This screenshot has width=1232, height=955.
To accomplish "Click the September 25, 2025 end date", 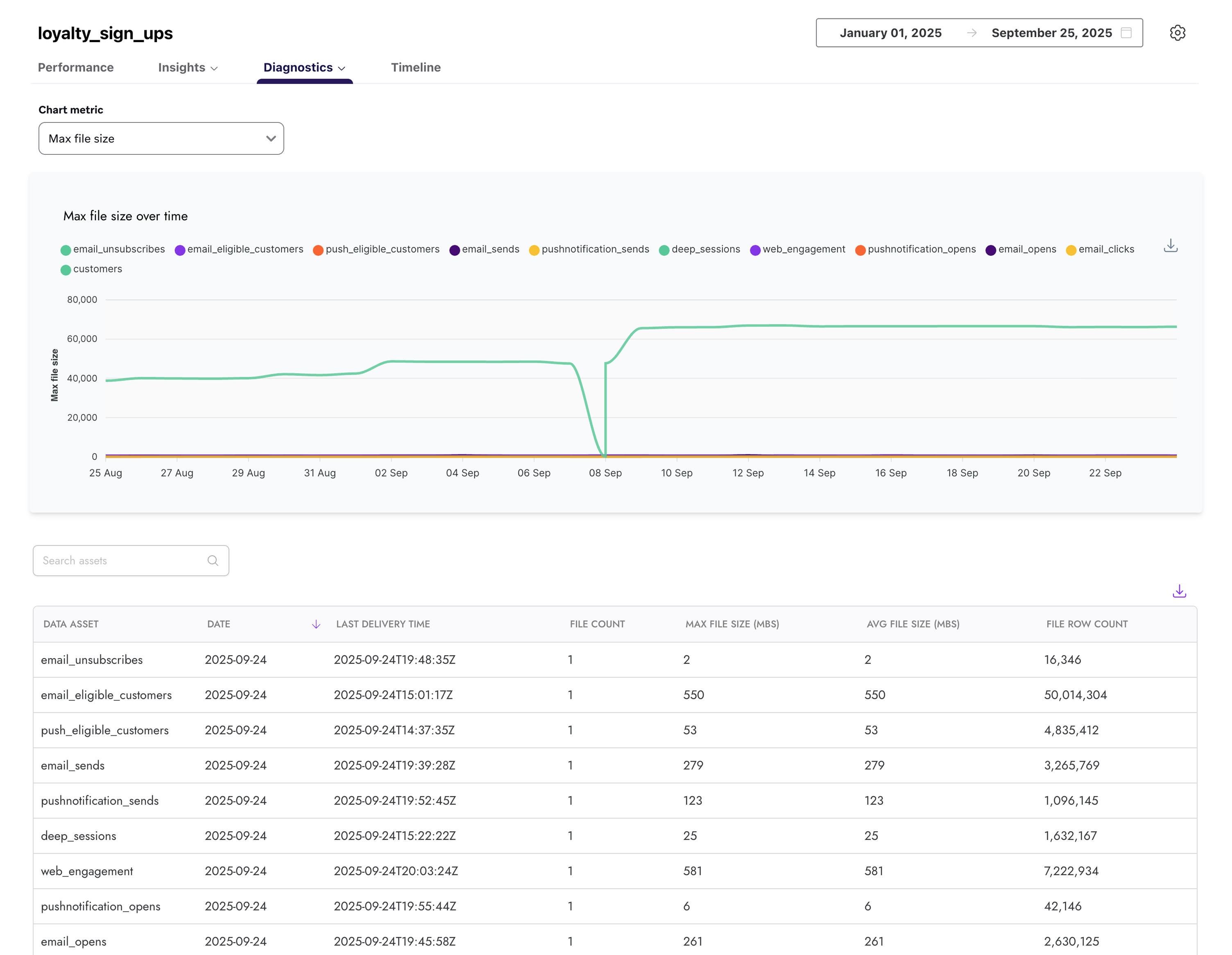I will (1051, 33).
